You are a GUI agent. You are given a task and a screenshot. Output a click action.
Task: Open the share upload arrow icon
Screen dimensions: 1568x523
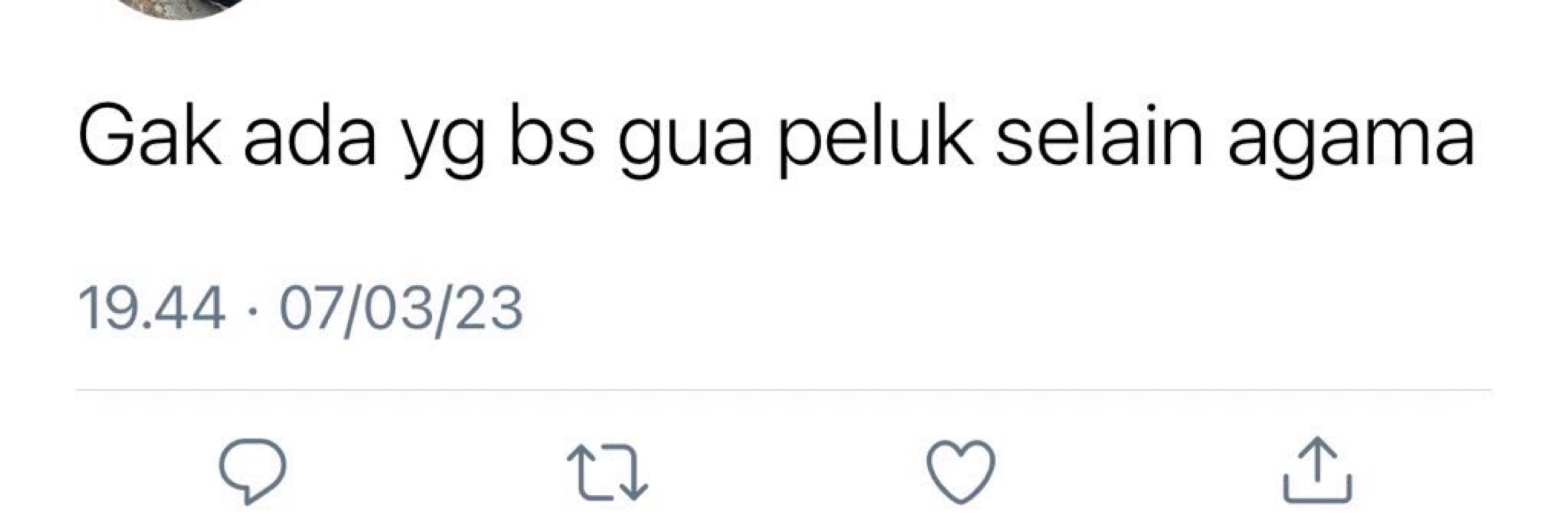click(1318, 470)
